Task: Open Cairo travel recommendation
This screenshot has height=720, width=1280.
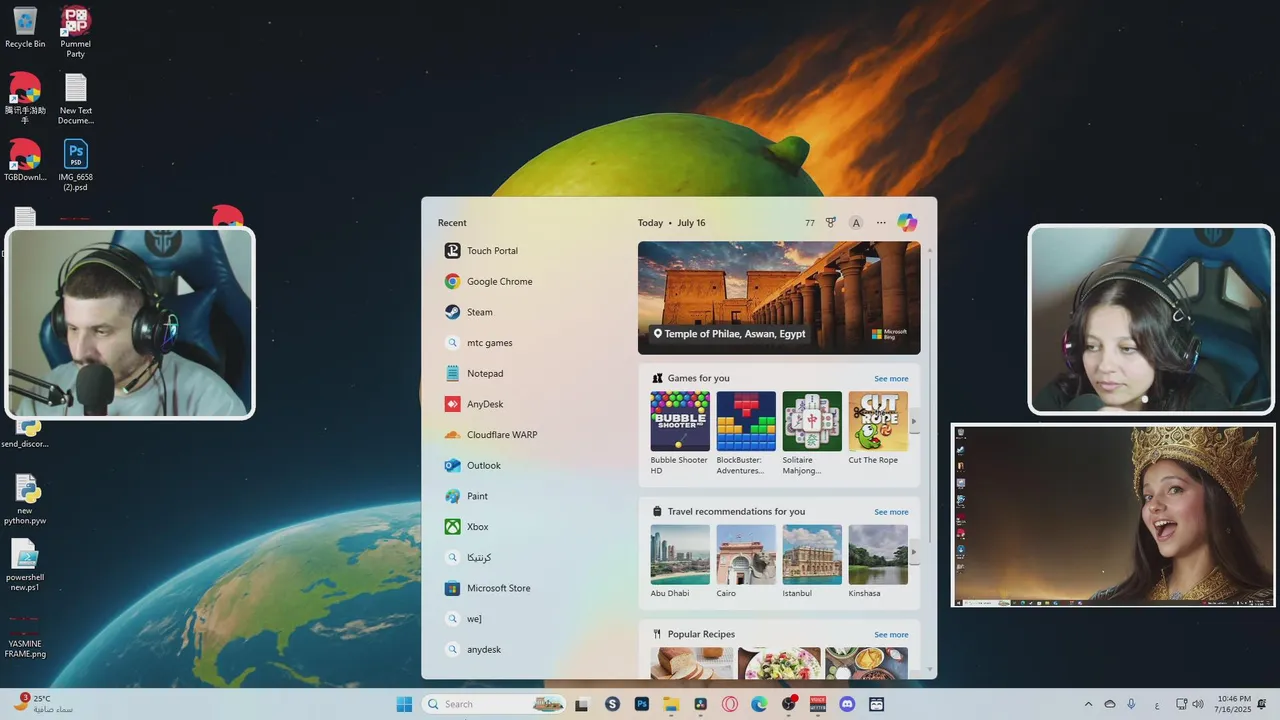Action: pyautogui.click(x=746, y=561)
